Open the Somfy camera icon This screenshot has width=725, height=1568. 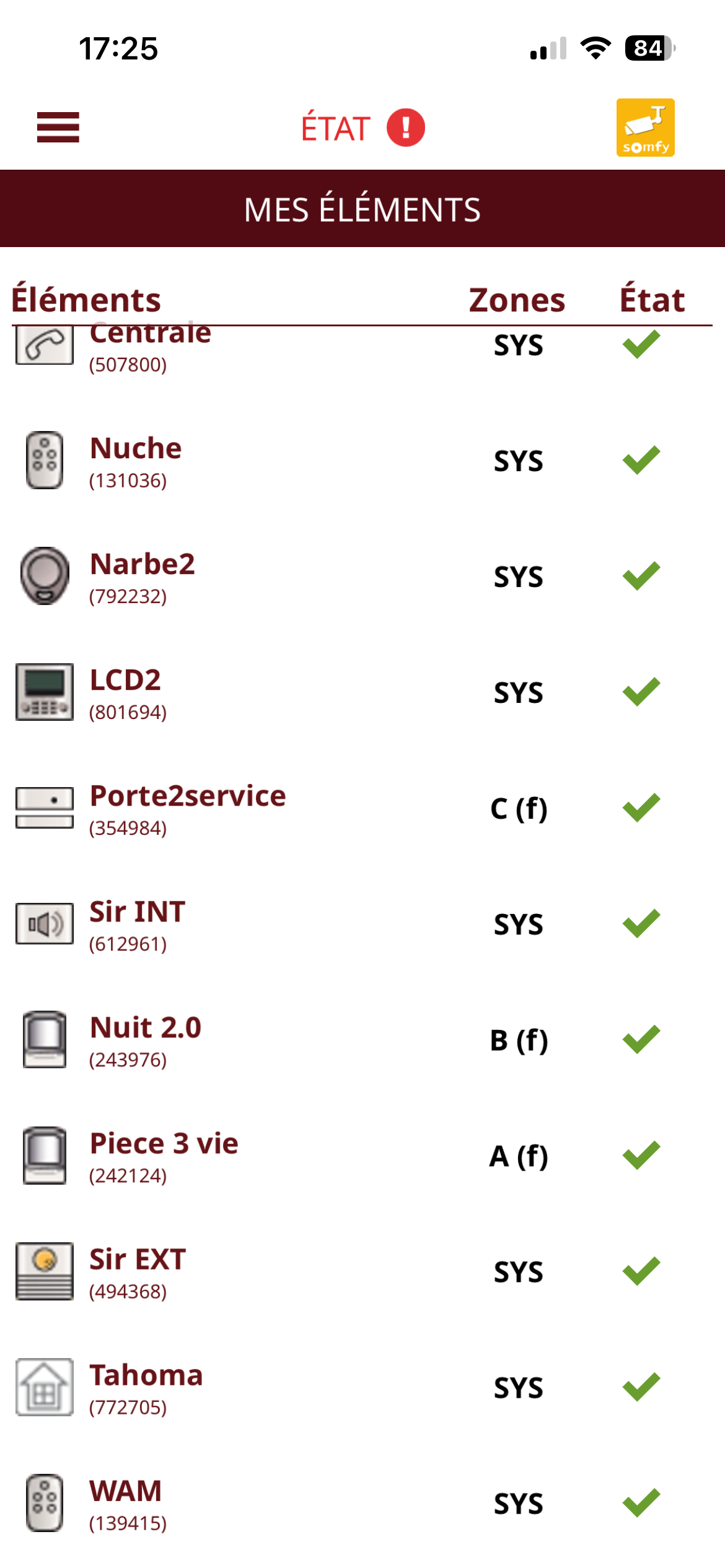click(645, 128)
